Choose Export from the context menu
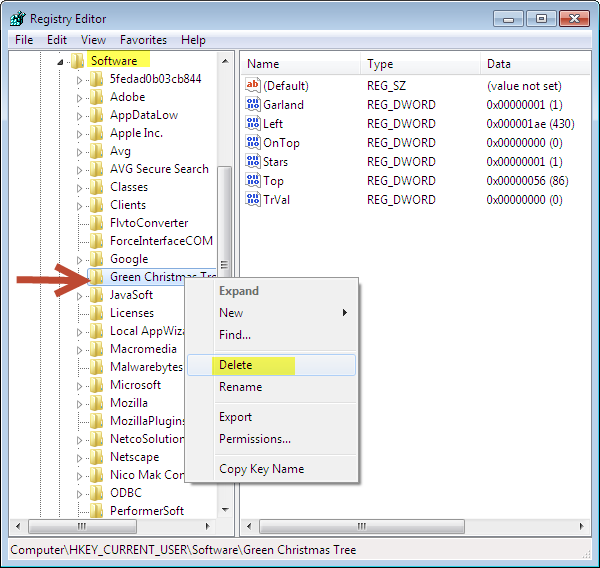This screenshot has width=600, height=568. point(271,417)
